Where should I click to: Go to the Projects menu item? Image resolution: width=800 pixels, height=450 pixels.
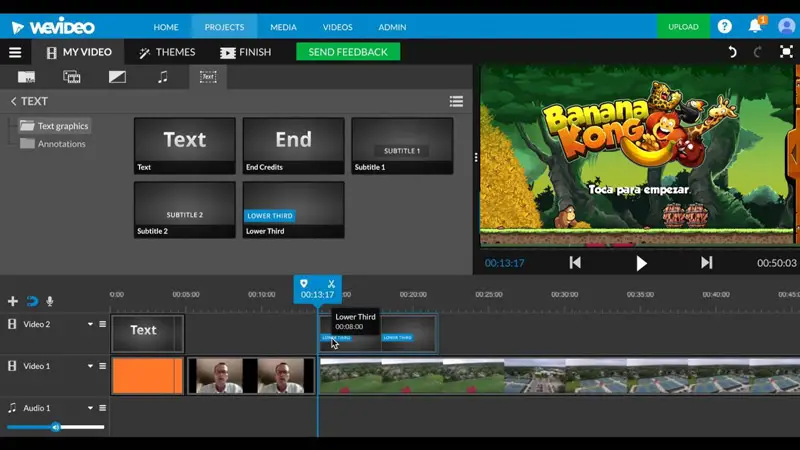coord(224,27)
